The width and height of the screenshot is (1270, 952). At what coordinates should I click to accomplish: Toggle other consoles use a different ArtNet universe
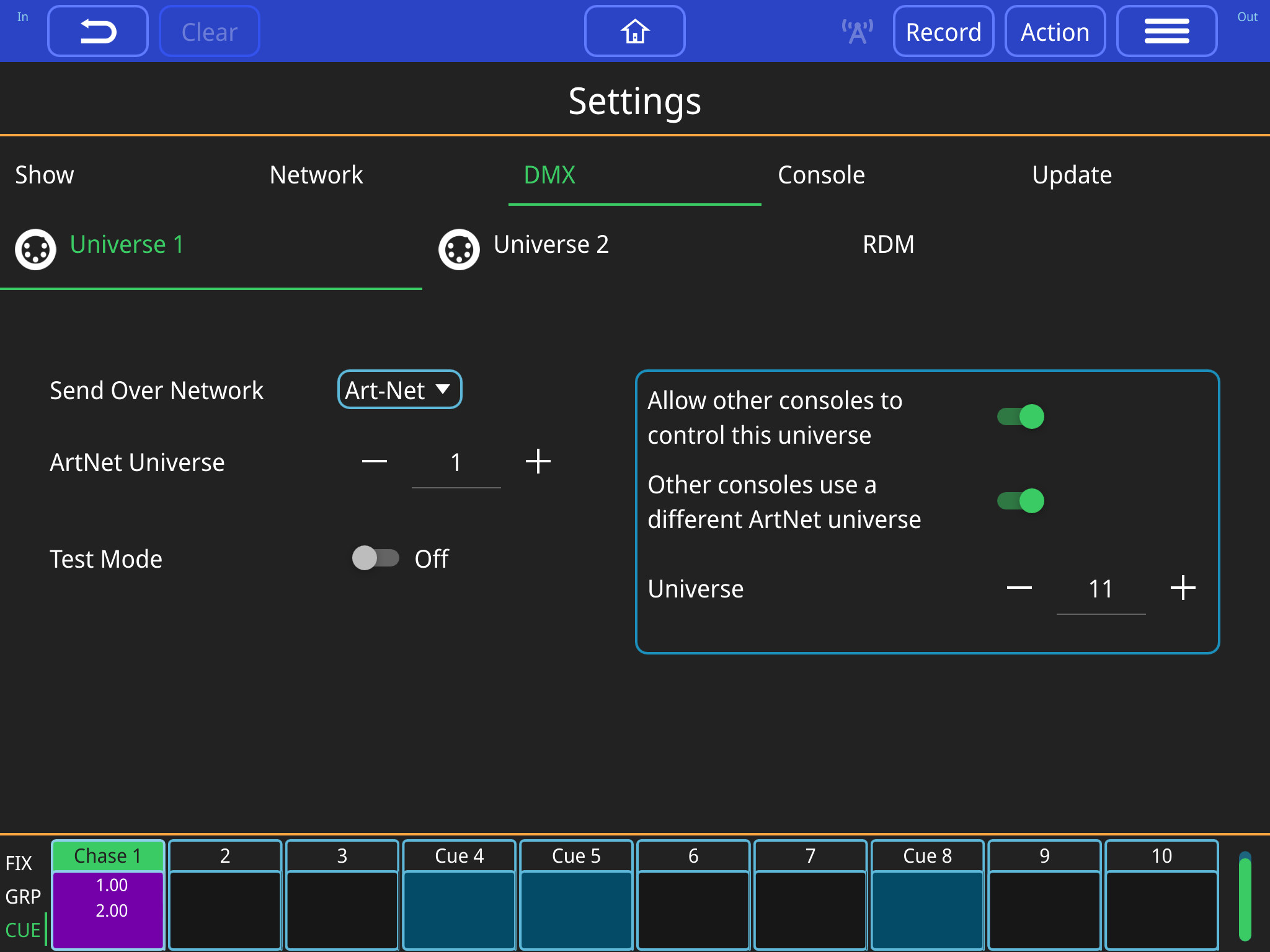click(1019, 501)
